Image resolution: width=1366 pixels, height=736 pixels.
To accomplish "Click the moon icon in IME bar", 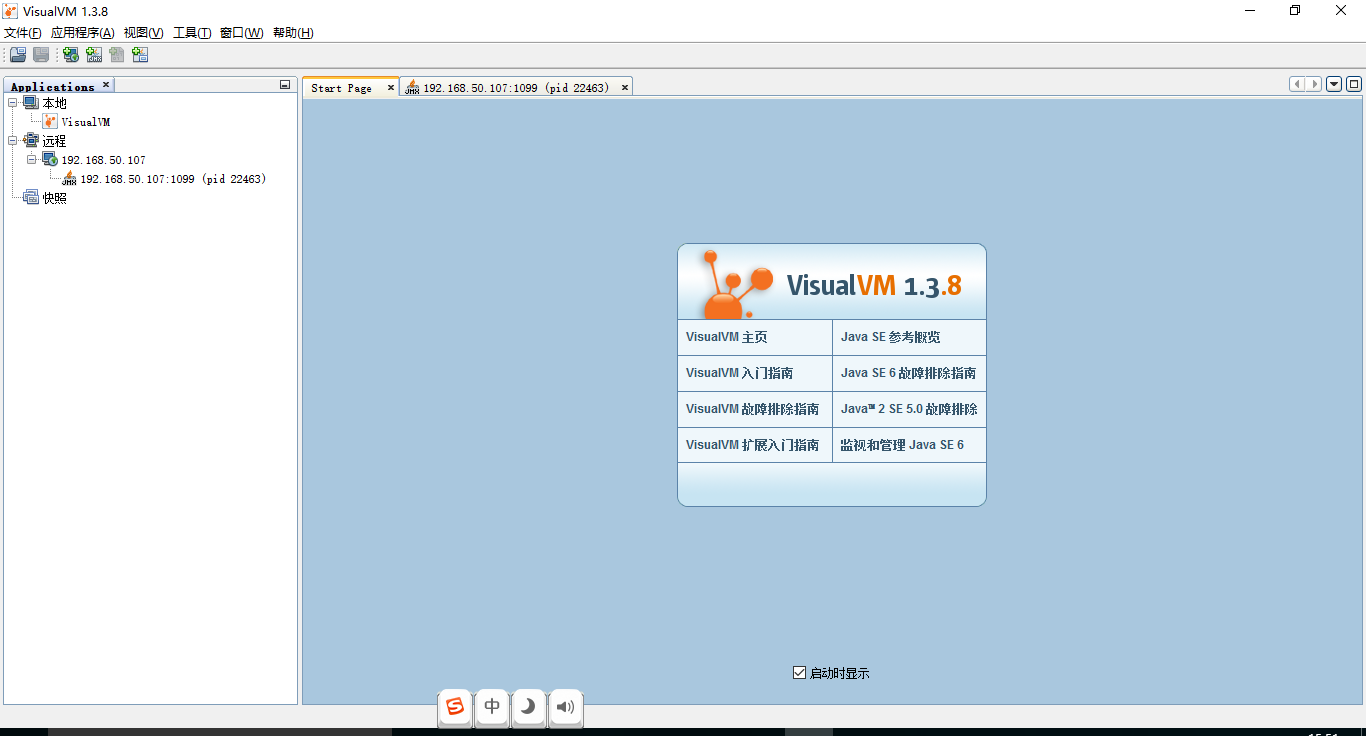I will [529, 707].
